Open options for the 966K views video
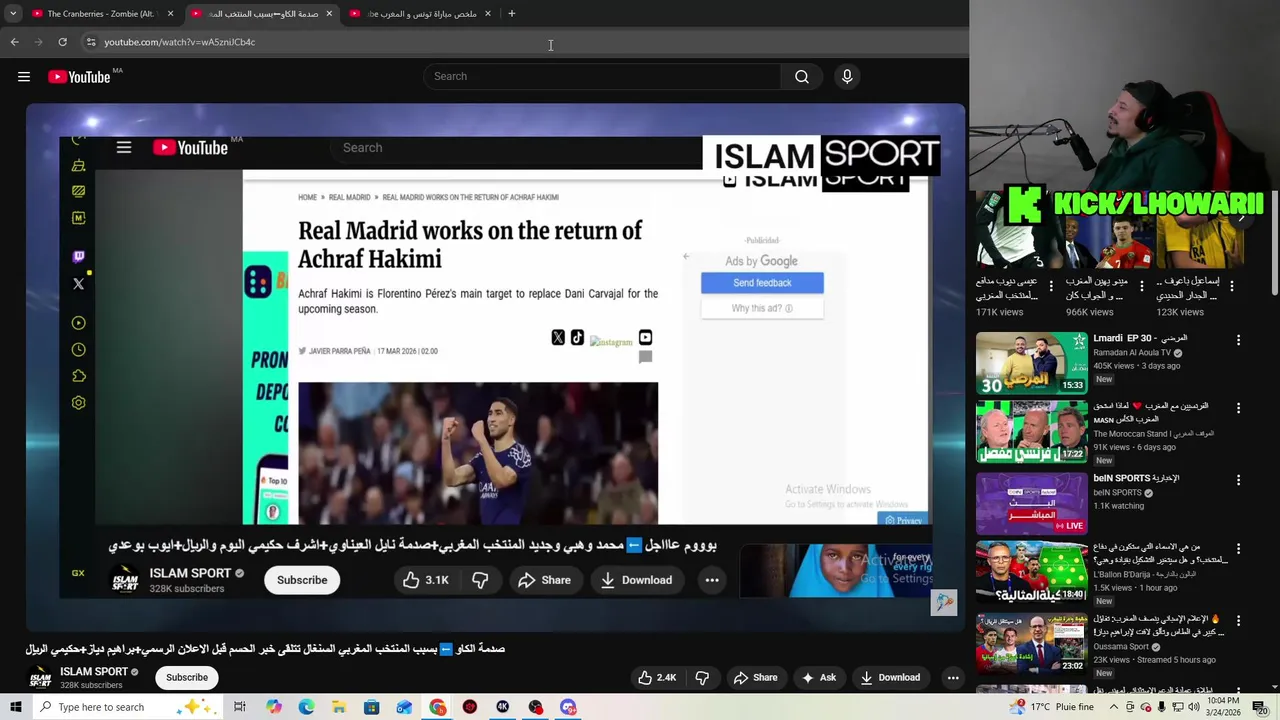 tap(1142, 286)
